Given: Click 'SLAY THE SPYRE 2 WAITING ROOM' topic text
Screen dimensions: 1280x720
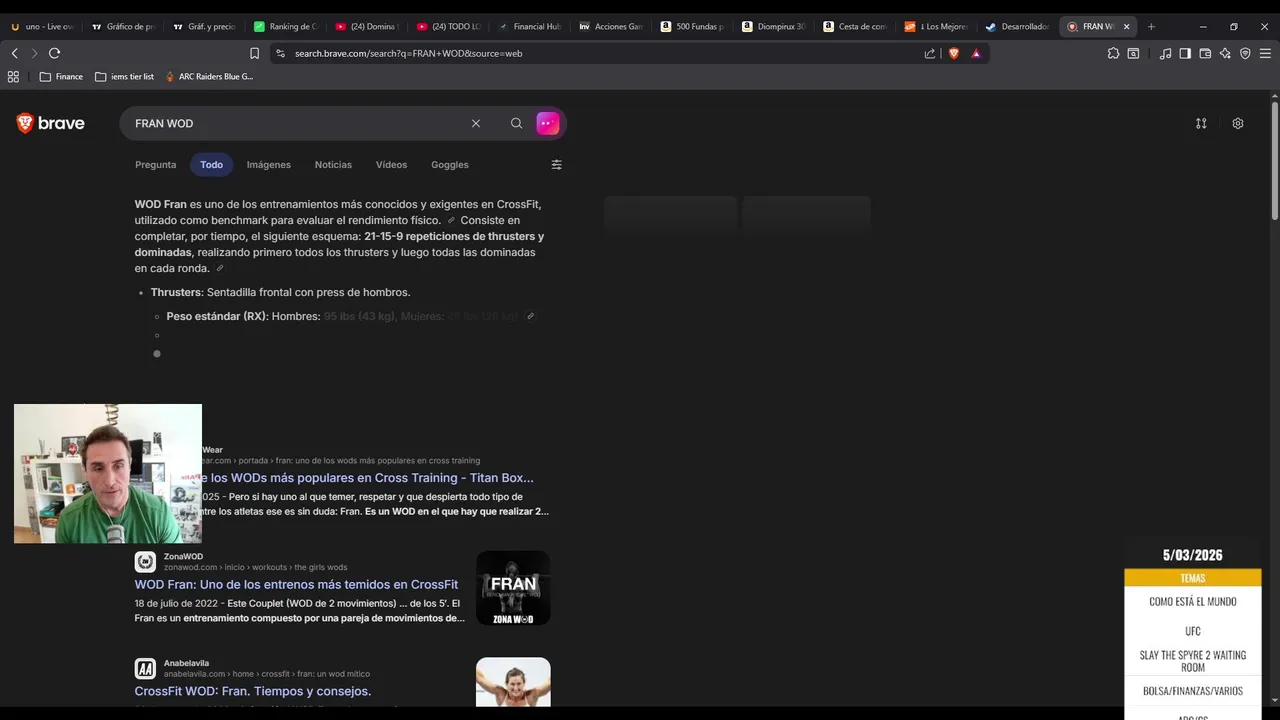Looking at the screenshot, I should point(1193,661).
